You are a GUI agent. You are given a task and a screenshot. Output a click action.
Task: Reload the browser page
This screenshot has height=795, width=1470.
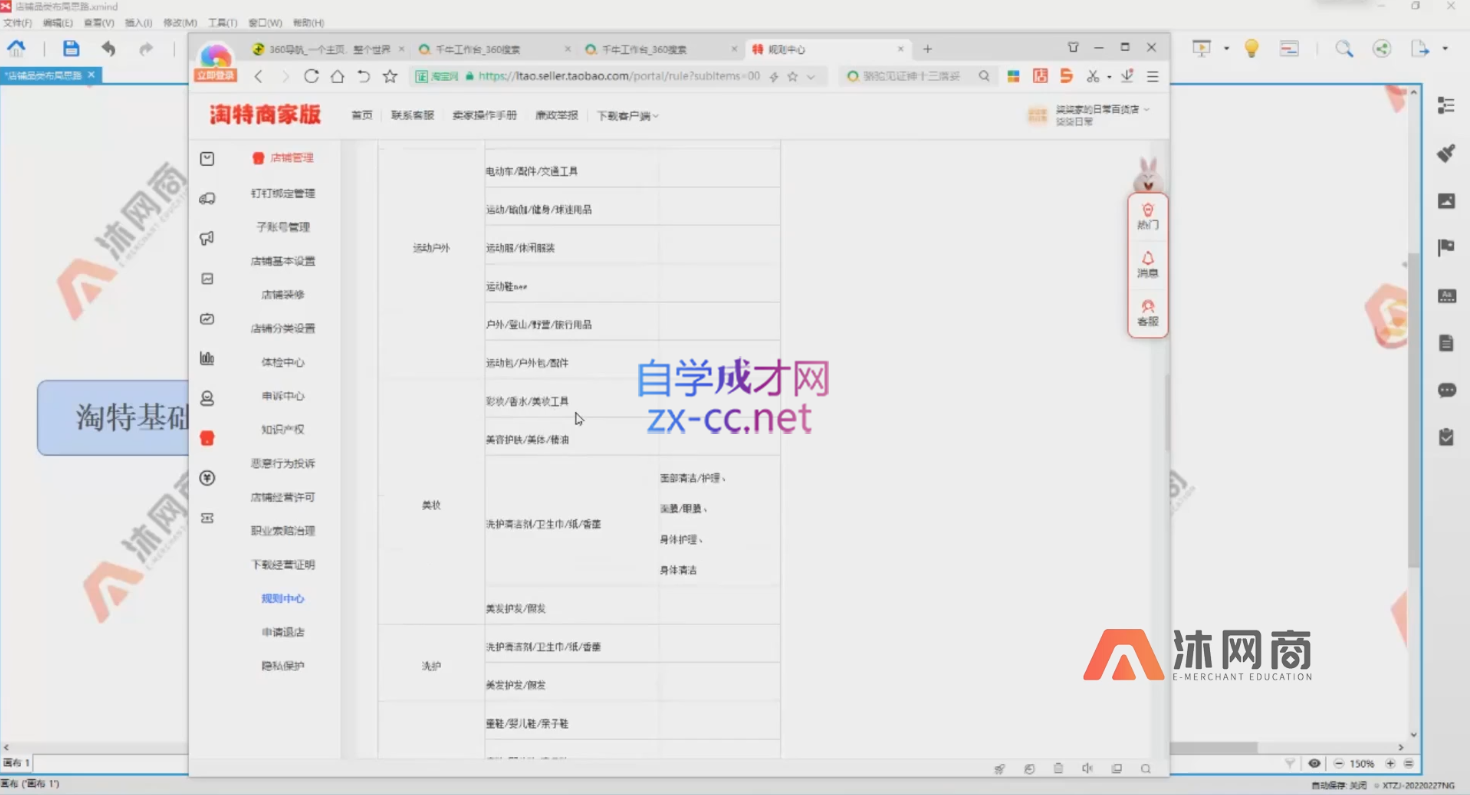(x=311, y=76)
